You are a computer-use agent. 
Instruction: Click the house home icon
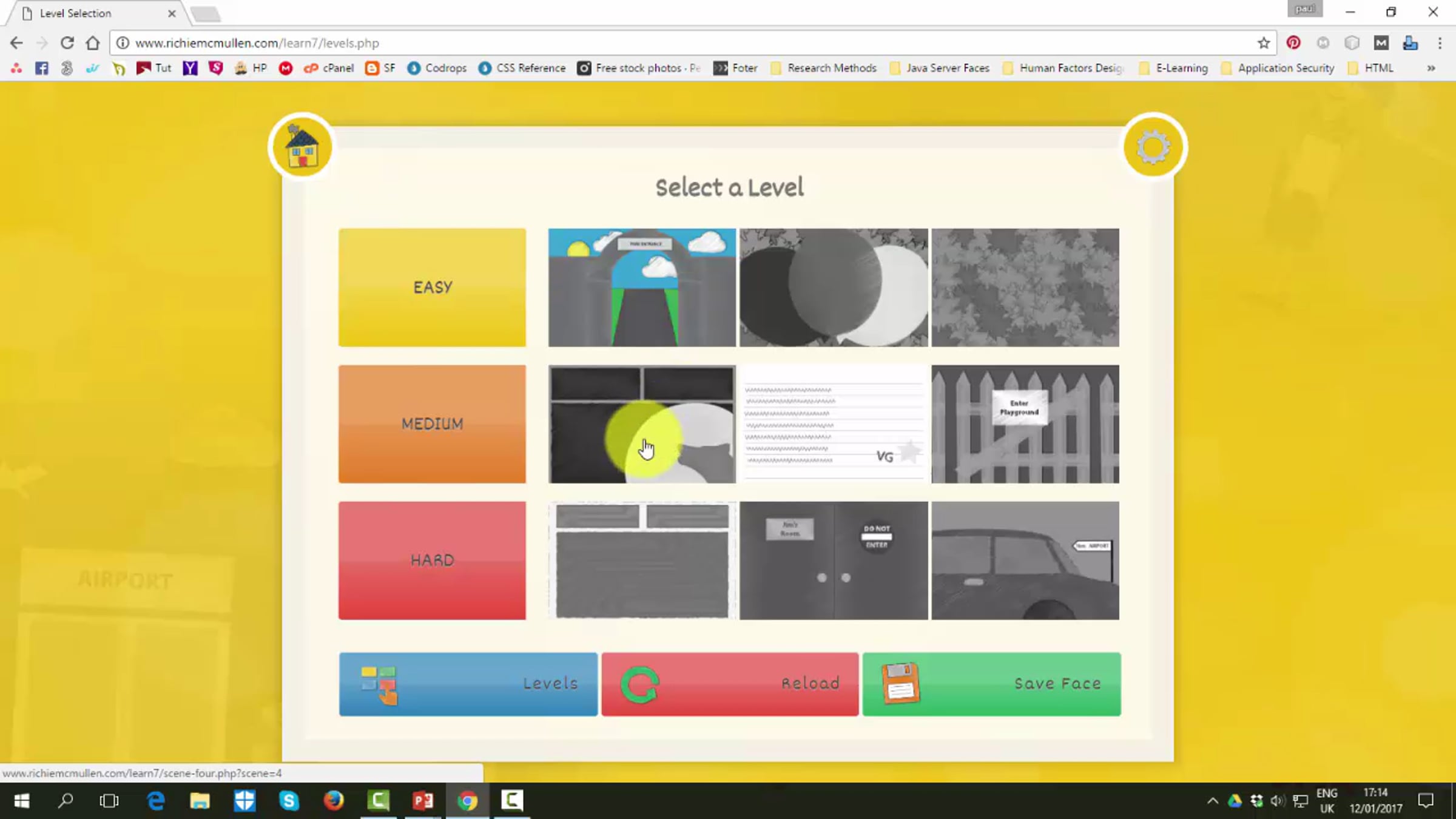(x=302, y=147)
